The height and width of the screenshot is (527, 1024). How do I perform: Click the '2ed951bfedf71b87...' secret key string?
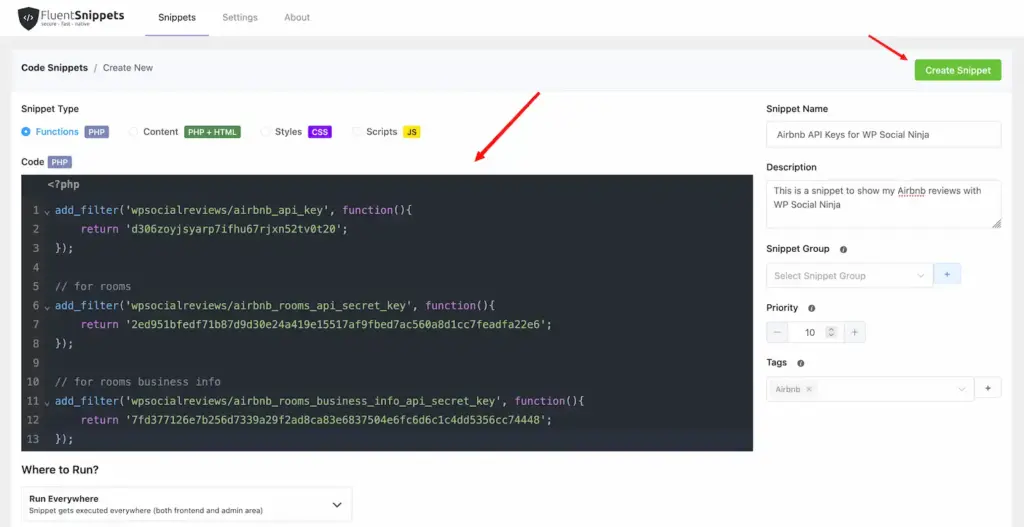click(336, 325)
